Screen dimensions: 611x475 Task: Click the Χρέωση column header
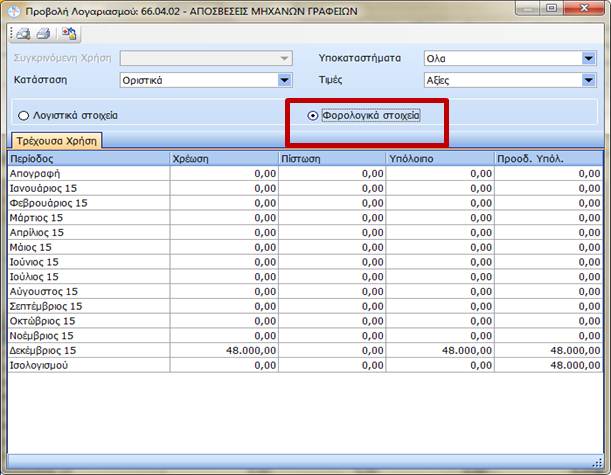click(224, 159)
